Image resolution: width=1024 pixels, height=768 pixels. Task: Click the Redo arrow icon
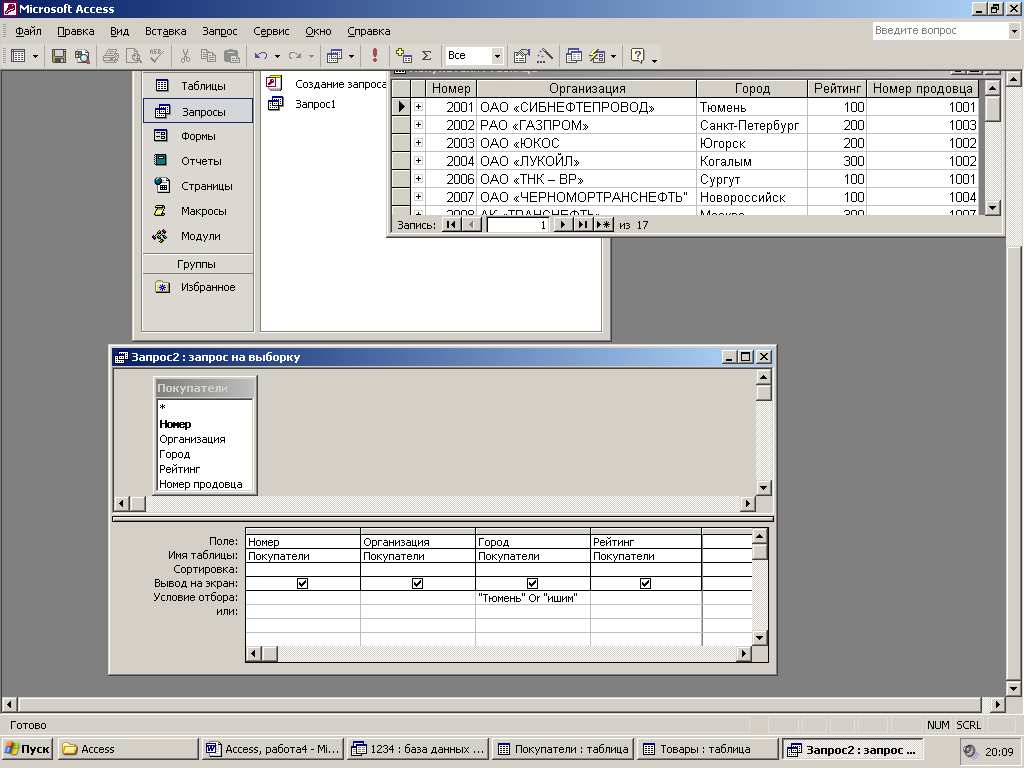(x=295, y=56)
